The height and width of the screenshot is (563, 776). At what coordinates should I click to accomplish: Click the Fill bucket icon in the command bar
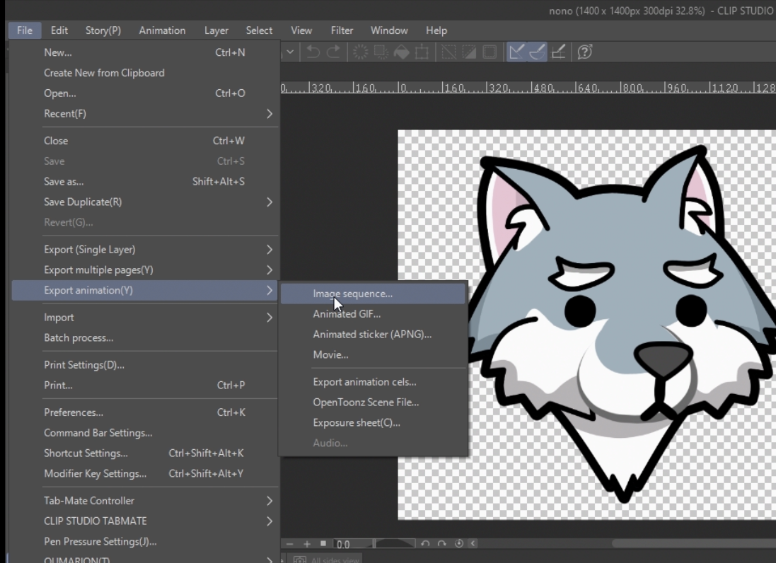[402, 52]
